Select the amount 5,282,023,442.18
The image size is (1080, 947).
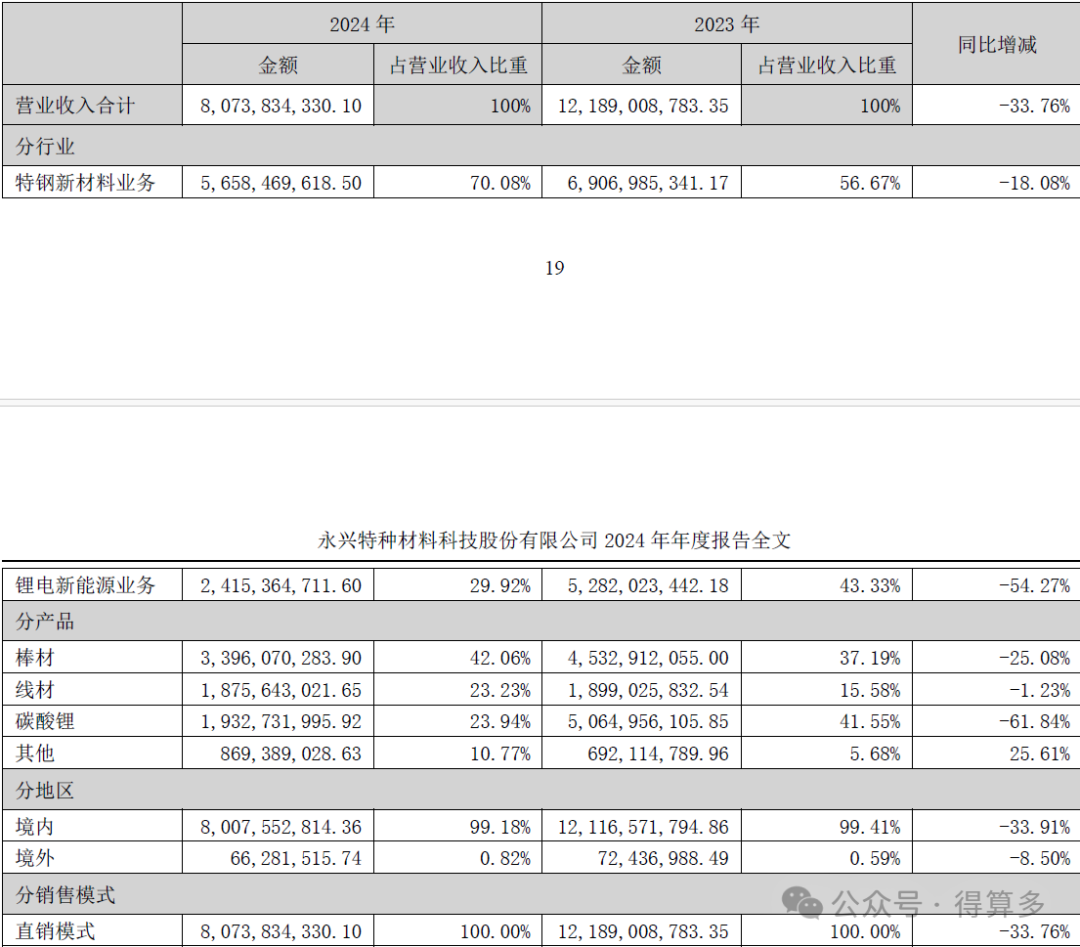(647, 586)
